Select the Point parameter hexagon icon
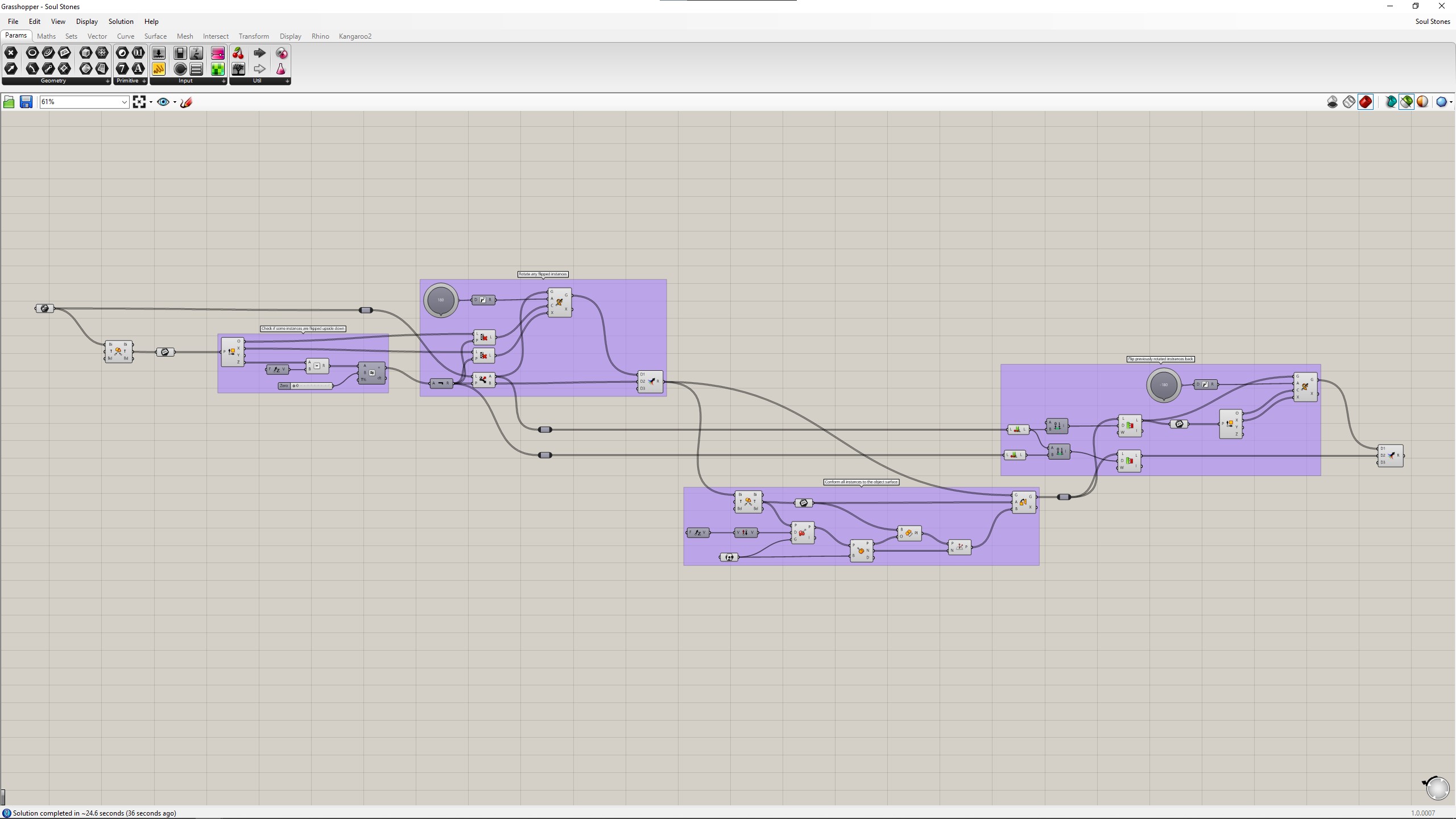The width and height of the screenshot is (1456, 819). (11, 53)
